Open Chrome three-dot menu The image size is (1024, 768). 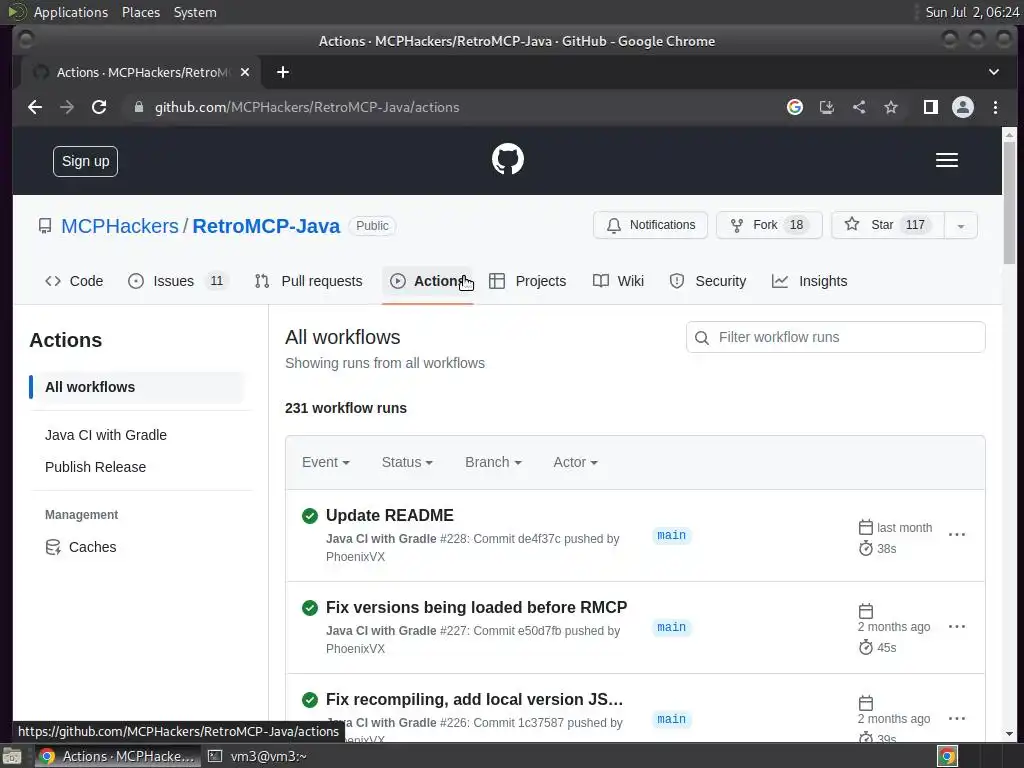(x=995, y=107)
